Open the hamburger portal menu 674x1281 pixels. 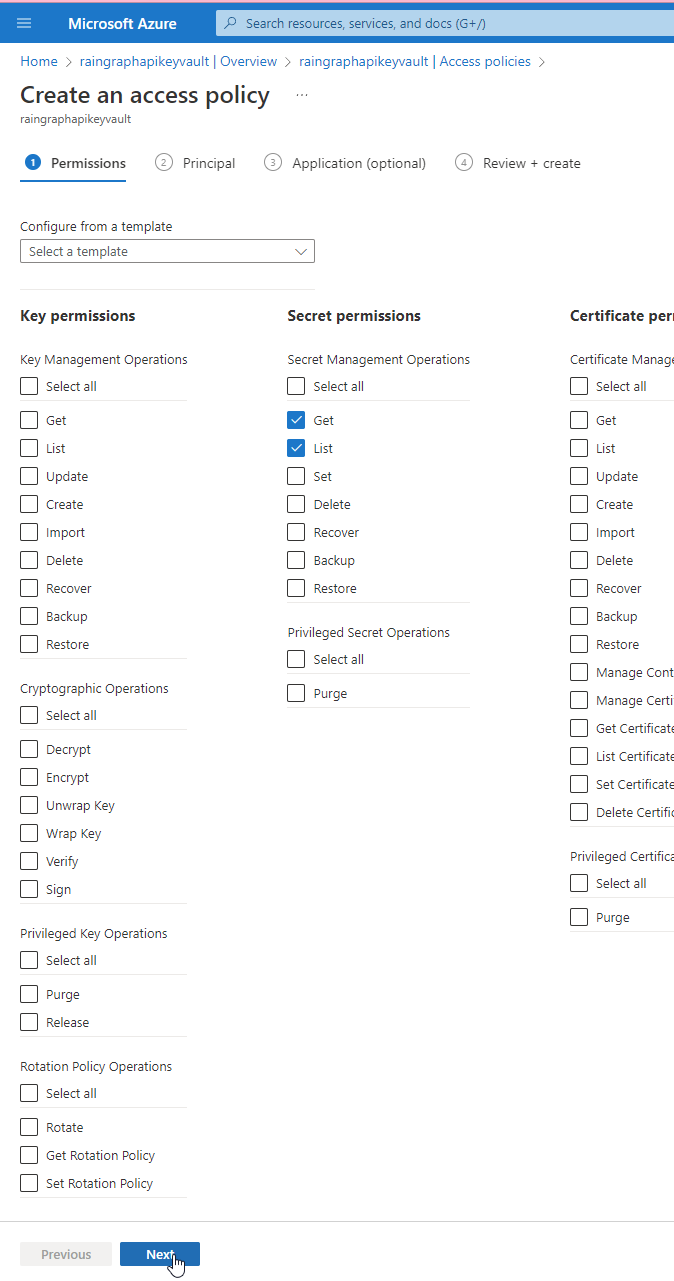coord(24,23)
